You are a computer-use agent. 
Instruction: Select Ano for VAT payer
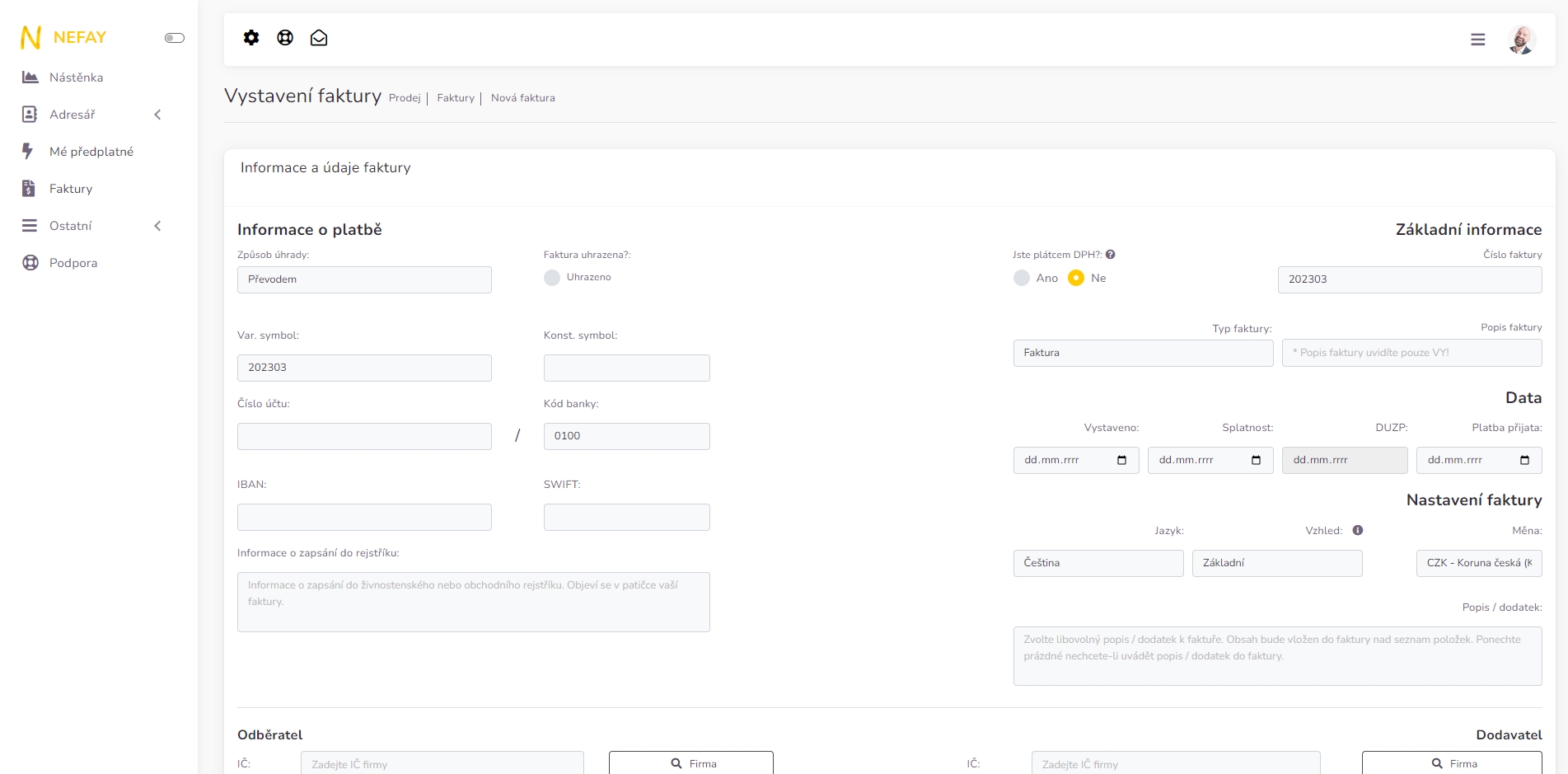[x=1022, y=279]
